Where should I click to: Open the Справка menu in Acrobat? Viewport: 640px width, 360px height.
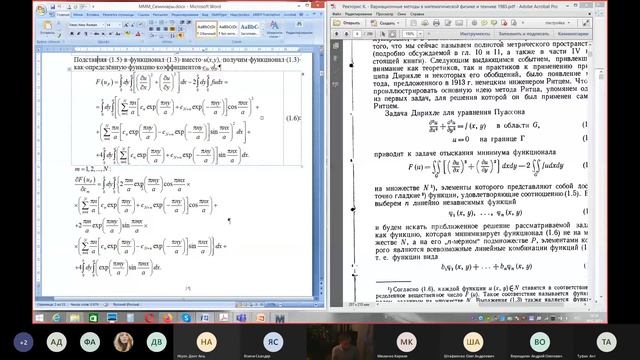pyautogui.click(x=417, y=14)
